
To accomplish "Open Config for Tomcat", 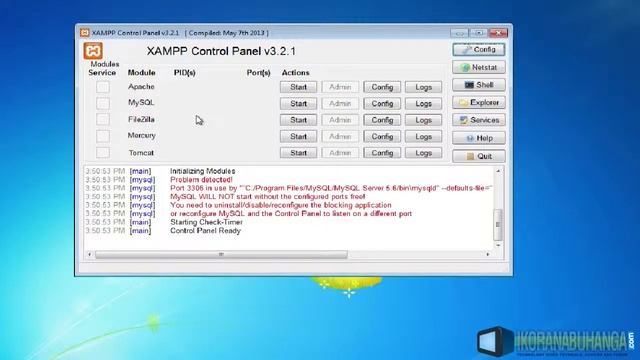I will click(382, 153).
